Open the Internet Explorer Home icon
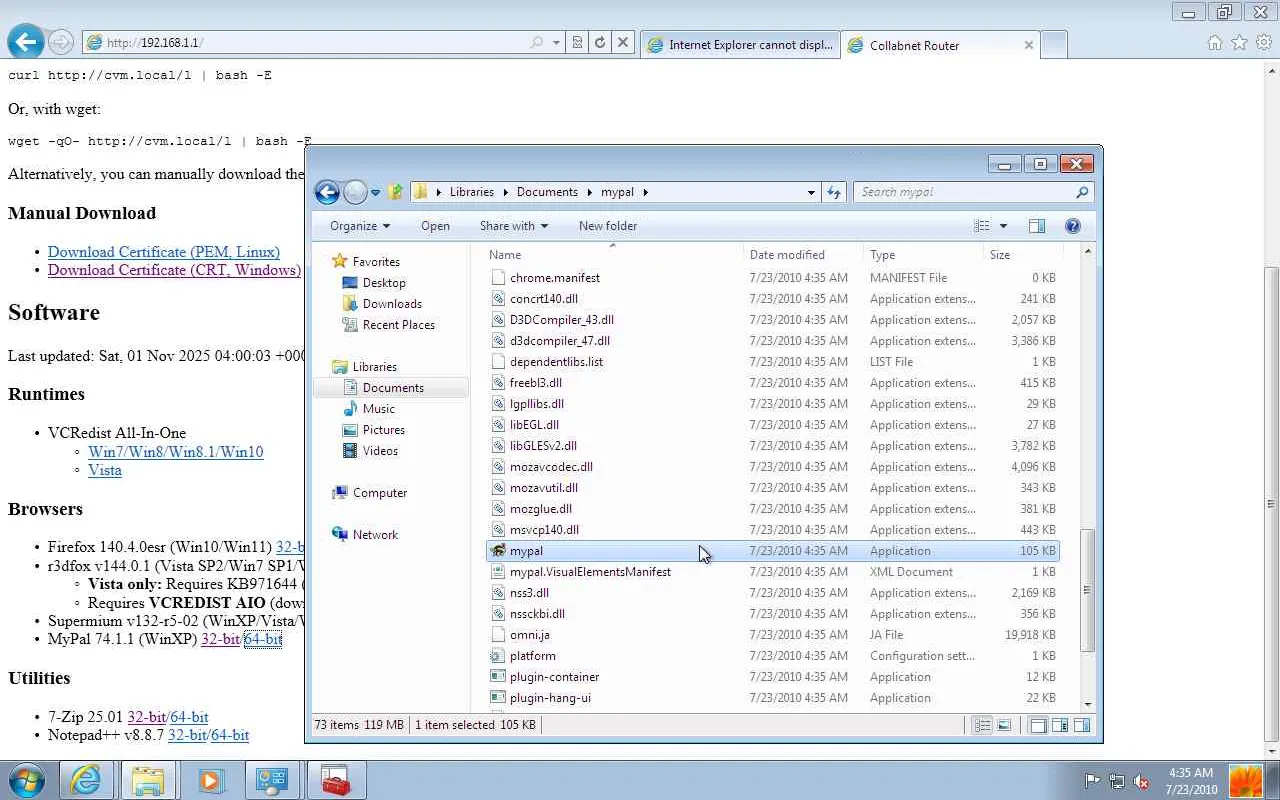Screen dimensions: 1280x800 [x=1215, y=42]
